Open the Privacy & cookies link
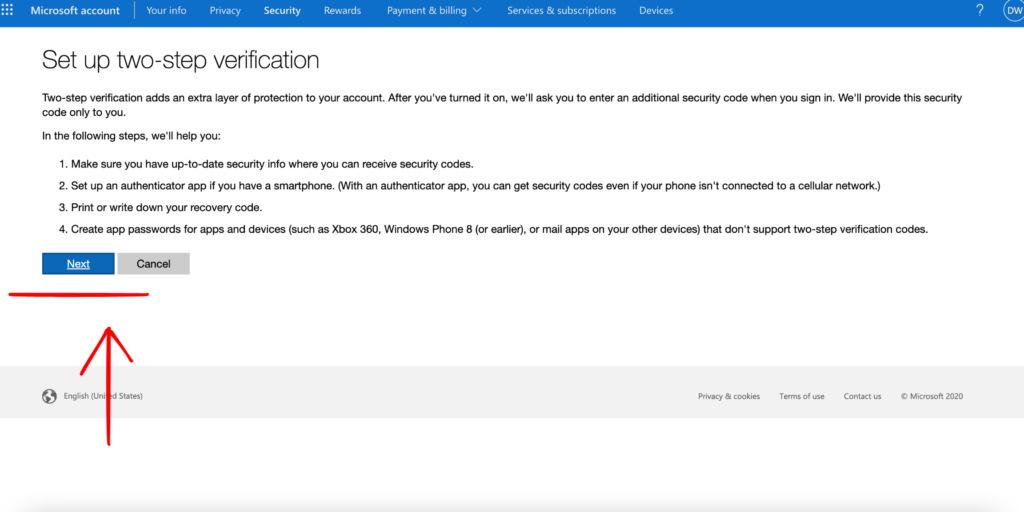Image resolution: width=1024 pixels, height=512 pixels. pyautogui.click(x=729, y=396)
